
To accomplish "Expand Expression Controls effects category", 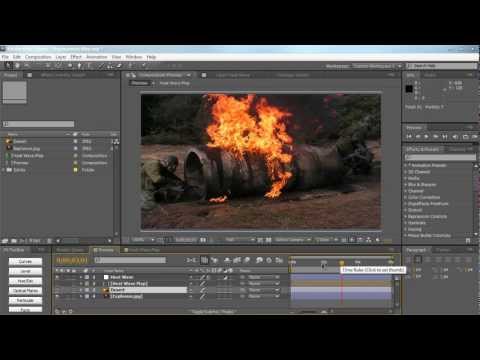I will point(406,216).
